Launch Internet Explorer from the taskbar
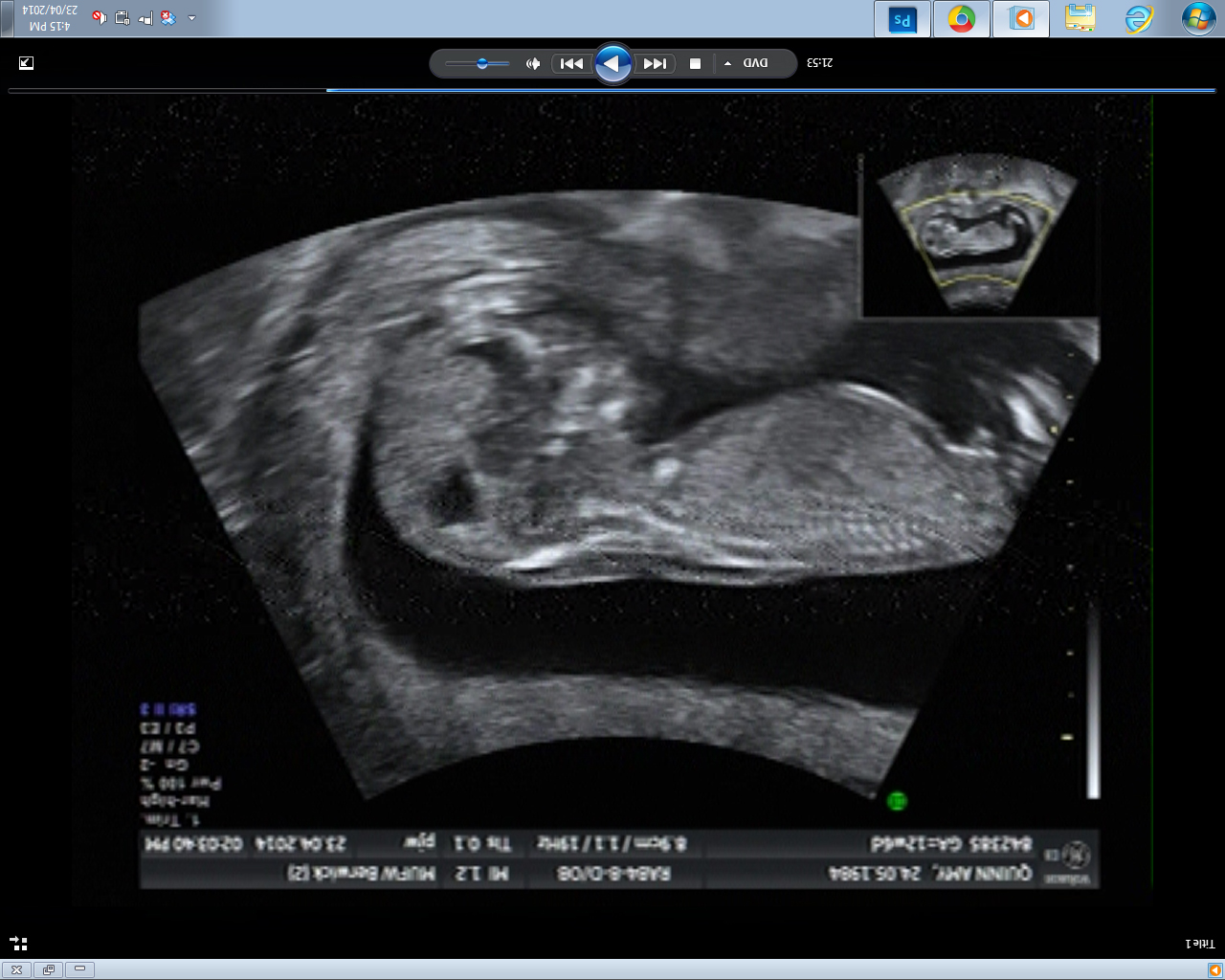 pyautogui.click(x=1138, y=19)
